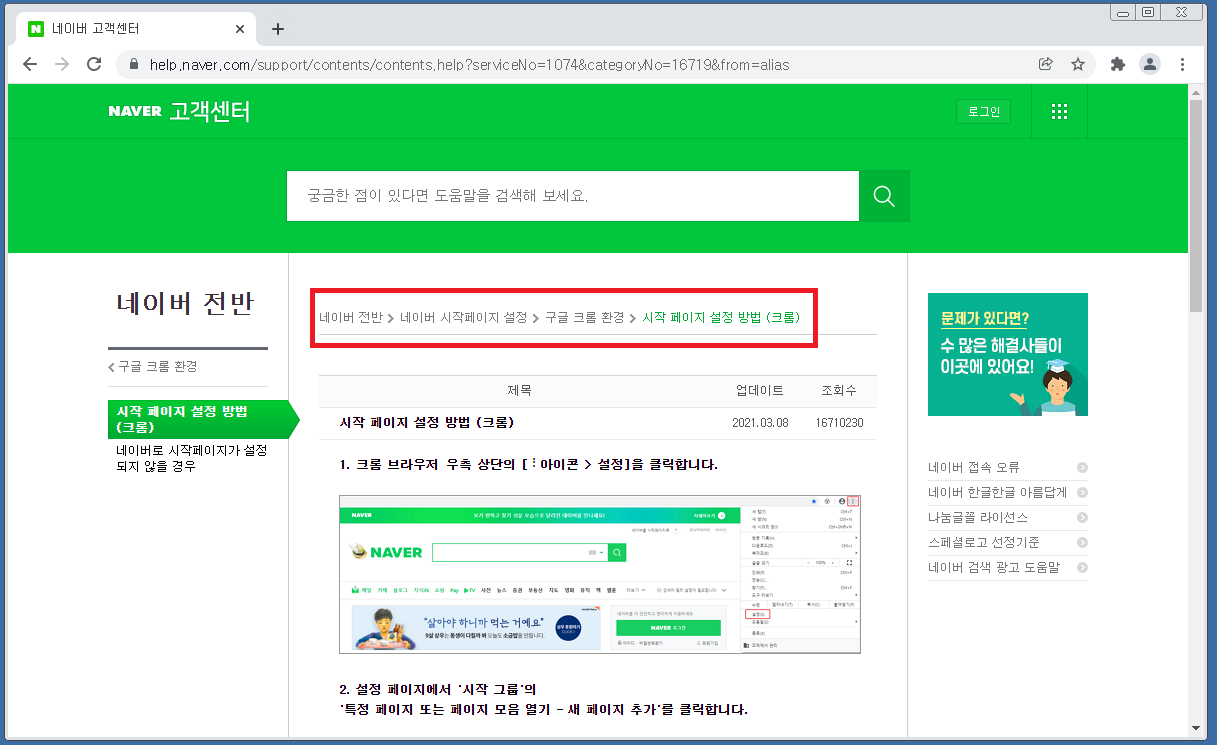The image size is (1217, 745).
Task: Open 나눔글꼴 라이선스 link
Action: pyautogui.click(x=978, y=517)
